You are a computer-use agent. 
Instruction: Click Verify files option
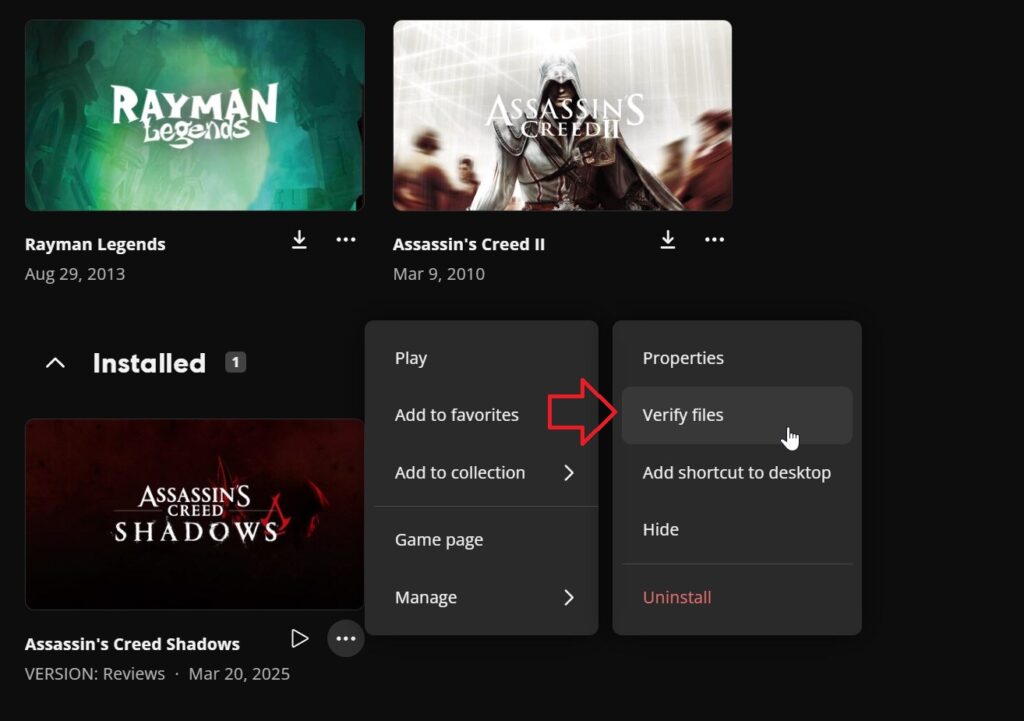683,415
